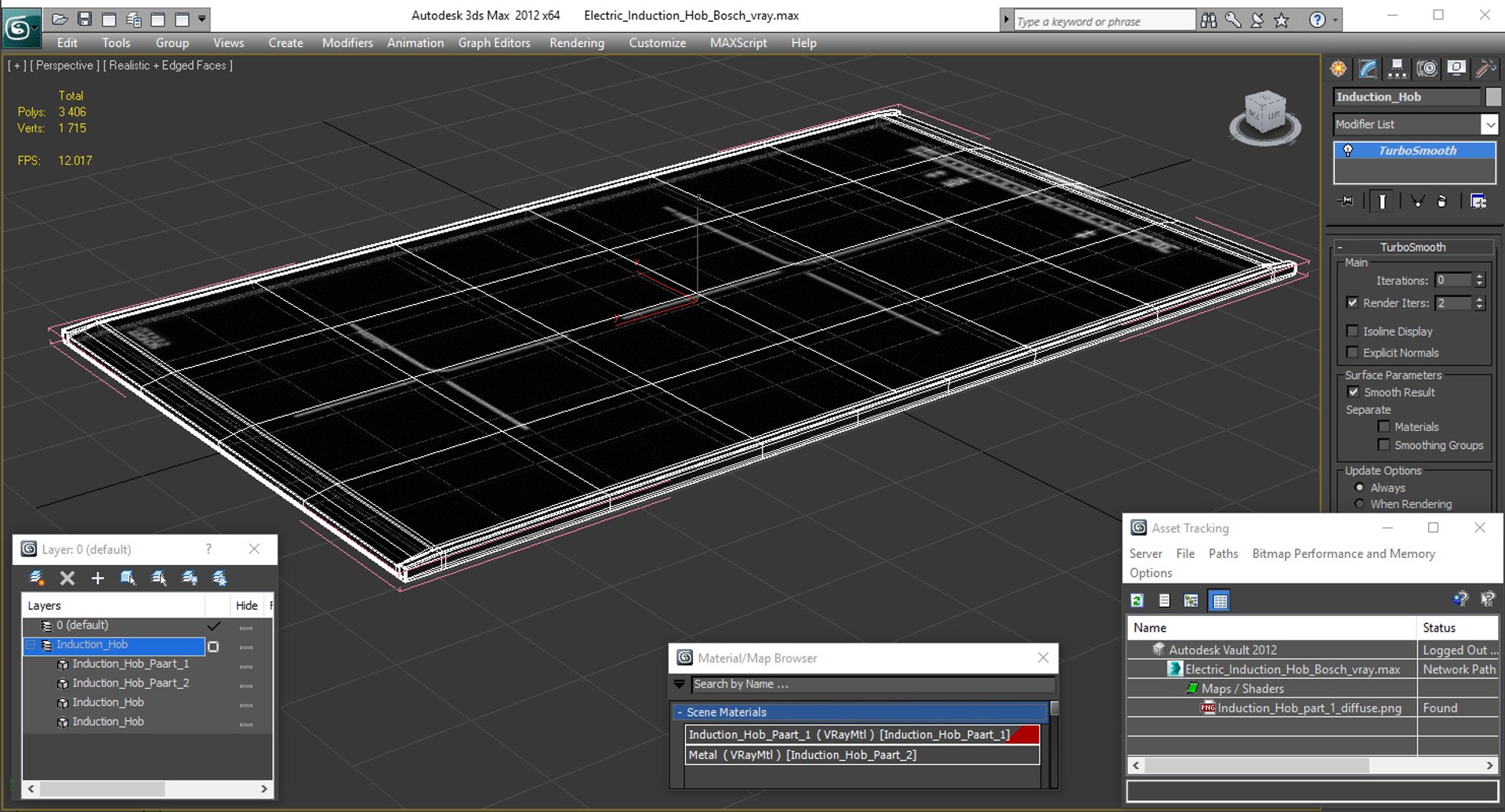The height and width of the screenshot is (812, 1505).
Task: Open the Motion command panel tab
Action: point(1427,69)
